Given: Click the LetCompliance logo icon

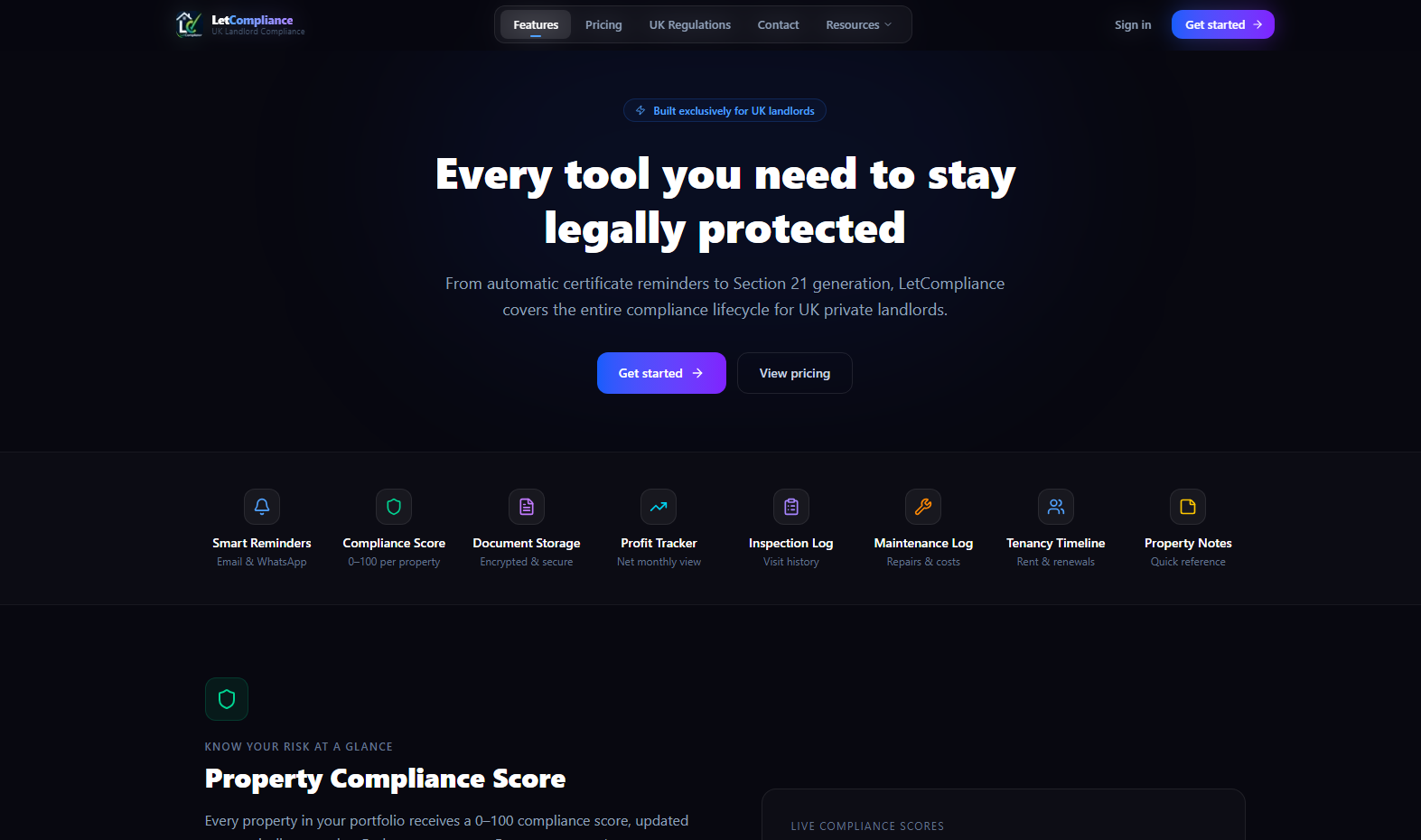Looking at the screenshot, I should (x=189, y=24).
